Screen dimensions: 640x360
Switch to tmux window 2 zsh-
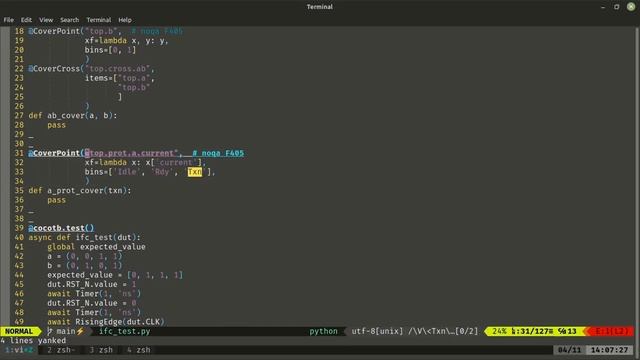tap(61, 350)
